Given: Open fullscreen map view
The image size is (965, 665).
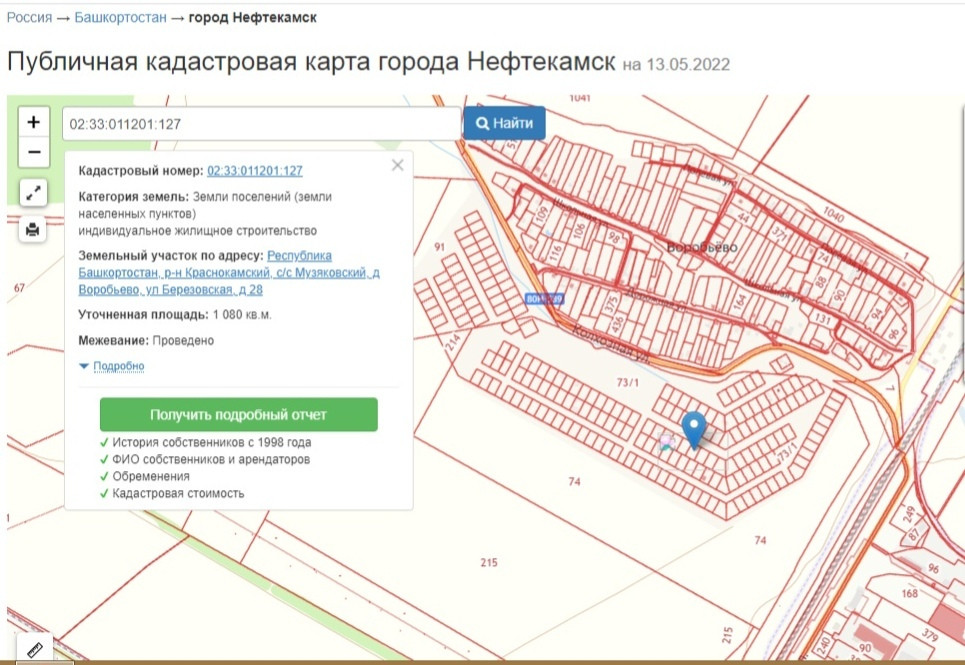Looking at the screenshot, I should 33,193.
